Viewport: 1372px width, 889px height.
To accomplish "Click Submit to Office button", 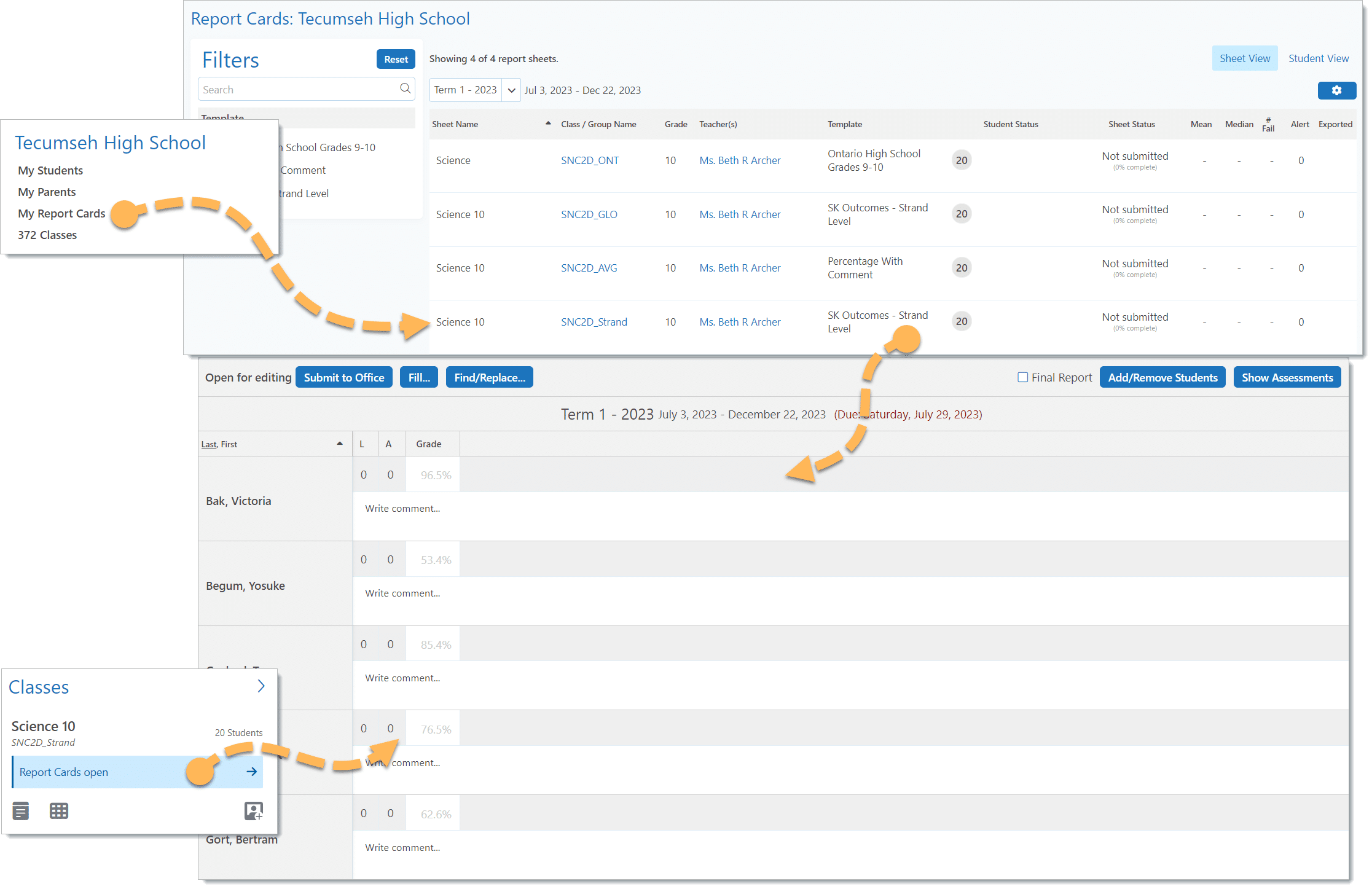I will click(x=343, y=377).
